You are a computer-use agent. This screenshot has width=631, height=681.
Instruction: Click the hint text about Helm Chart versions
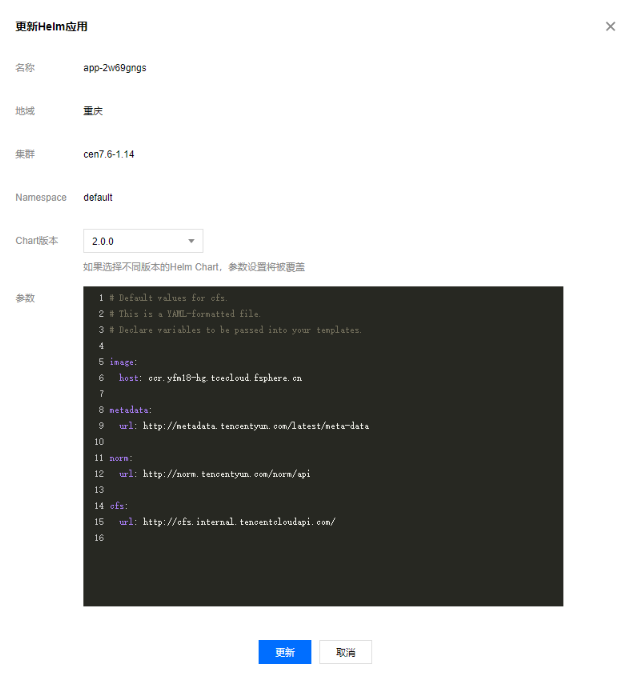click(194, 267)
